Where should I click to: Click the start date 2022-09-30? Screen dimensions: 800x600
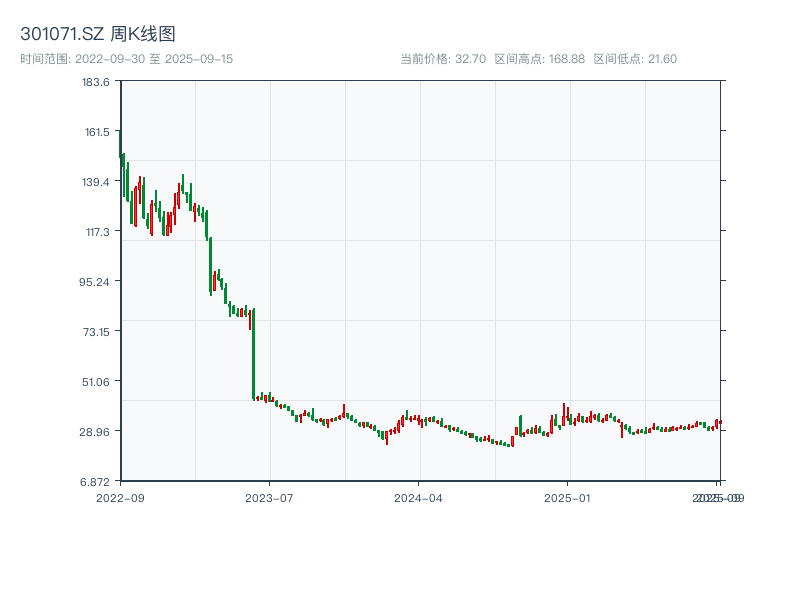pos(110,57)
